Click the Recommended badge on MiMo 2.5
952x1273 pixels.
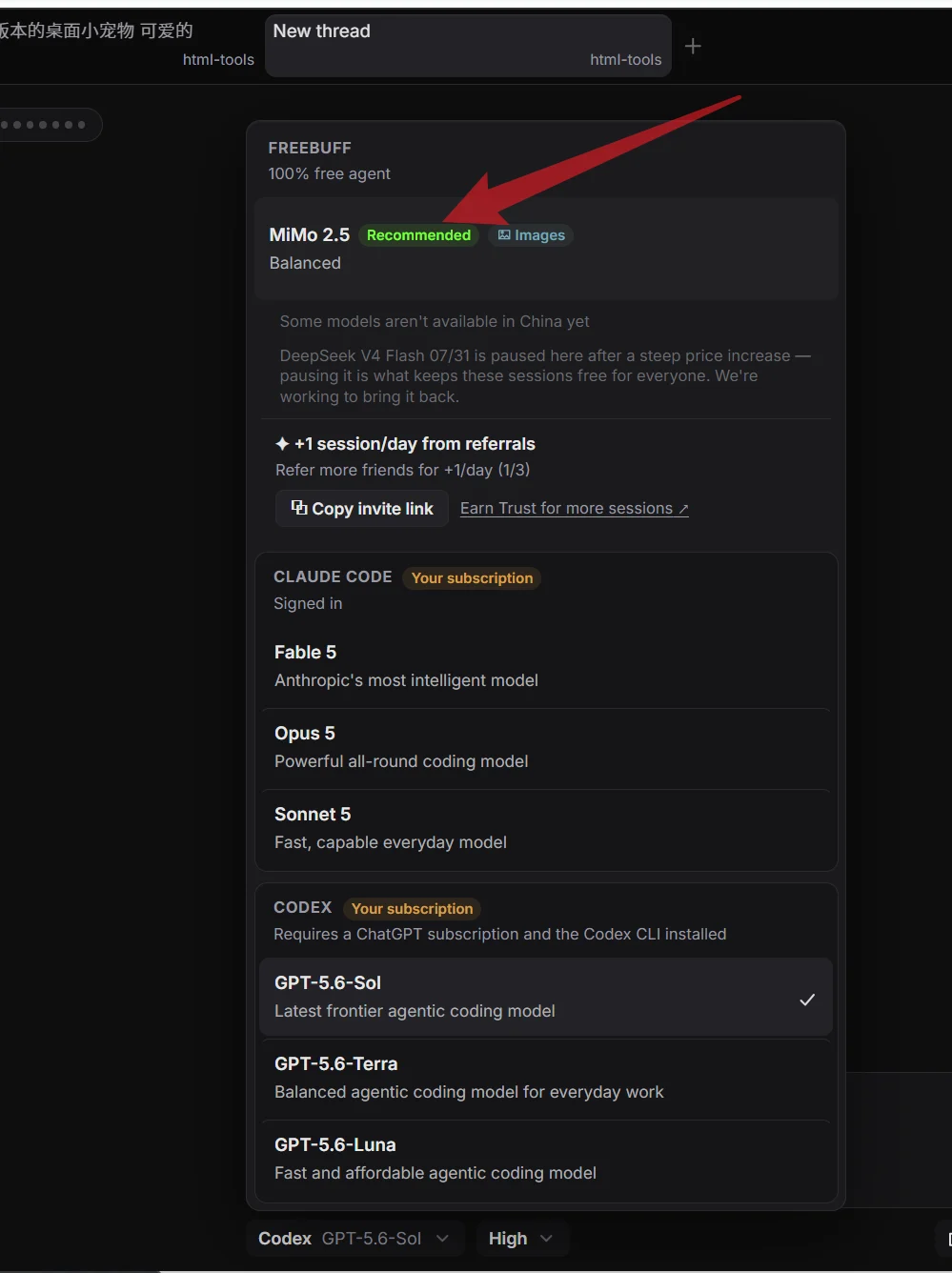coord(418,235)
